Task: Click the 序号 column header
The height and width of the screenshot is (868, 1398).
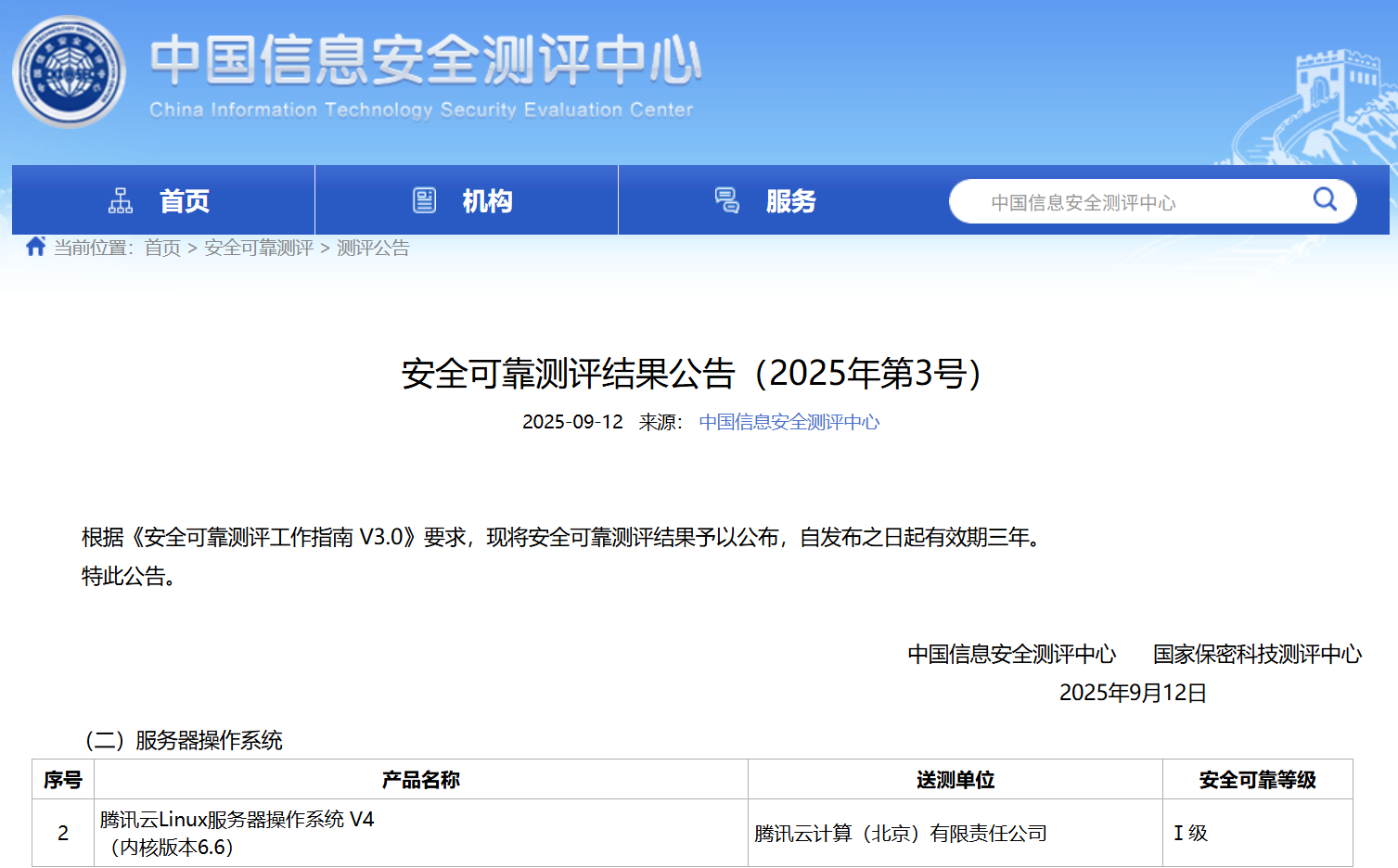Action: tap(63, 780)
